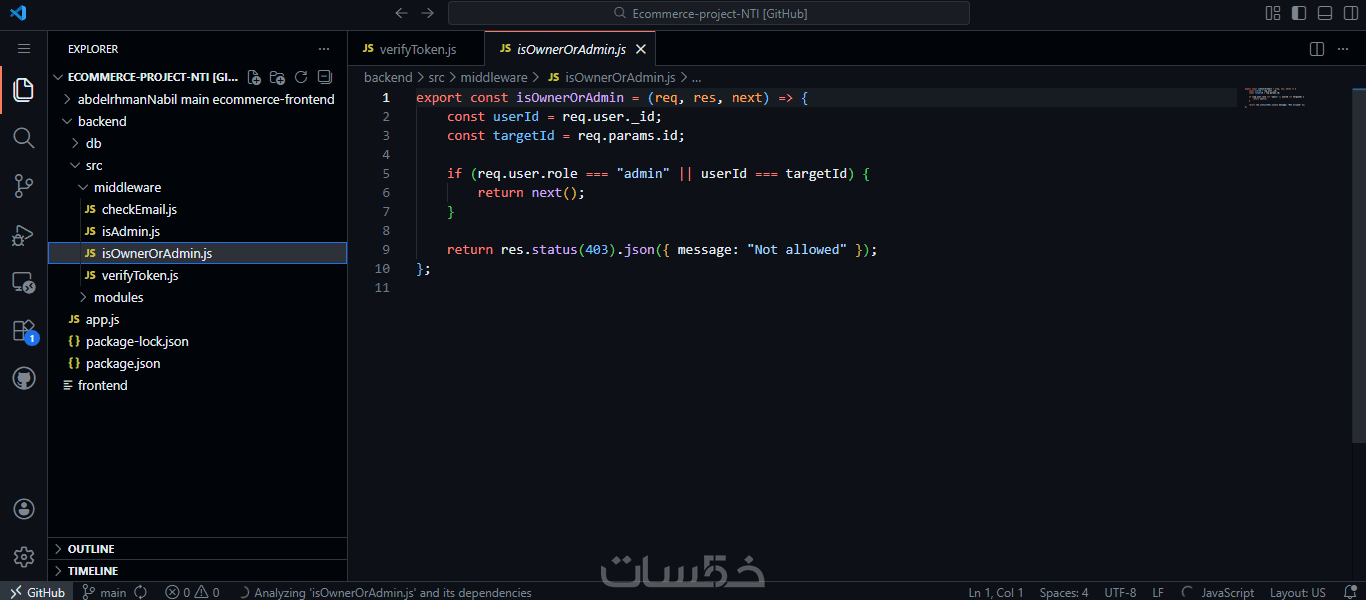Expand the OUTLINE section
The height and width of the screenshot is (600, 1366).
(197, 549)
